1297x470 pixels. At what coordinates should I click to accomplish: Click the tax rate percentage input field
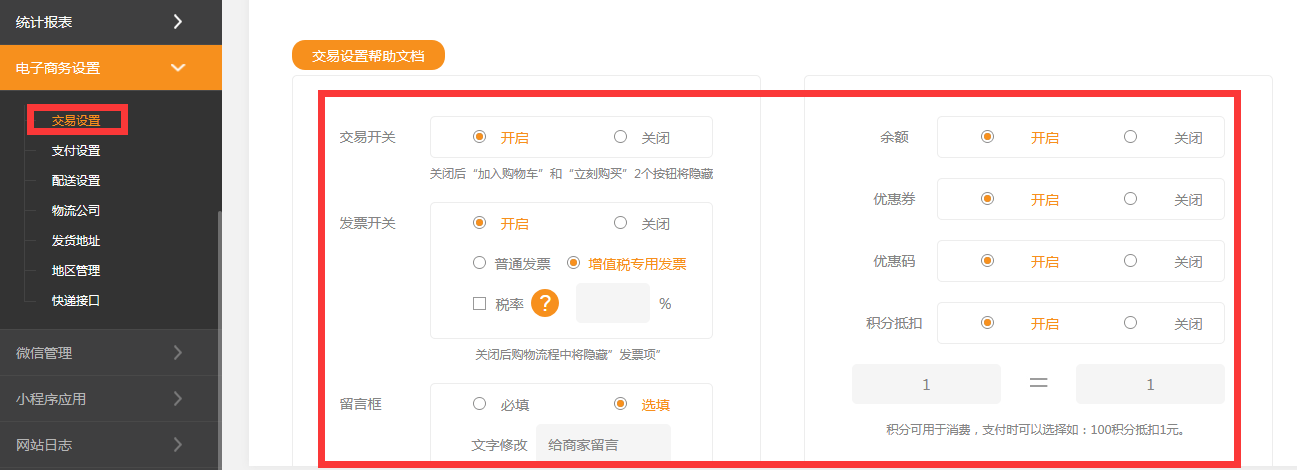[x=612, y=303]
